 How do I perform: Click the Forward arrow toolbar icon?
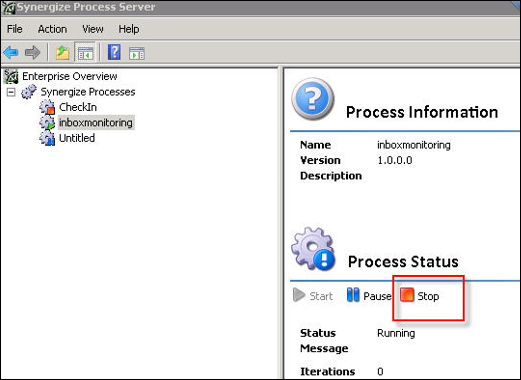32,52
